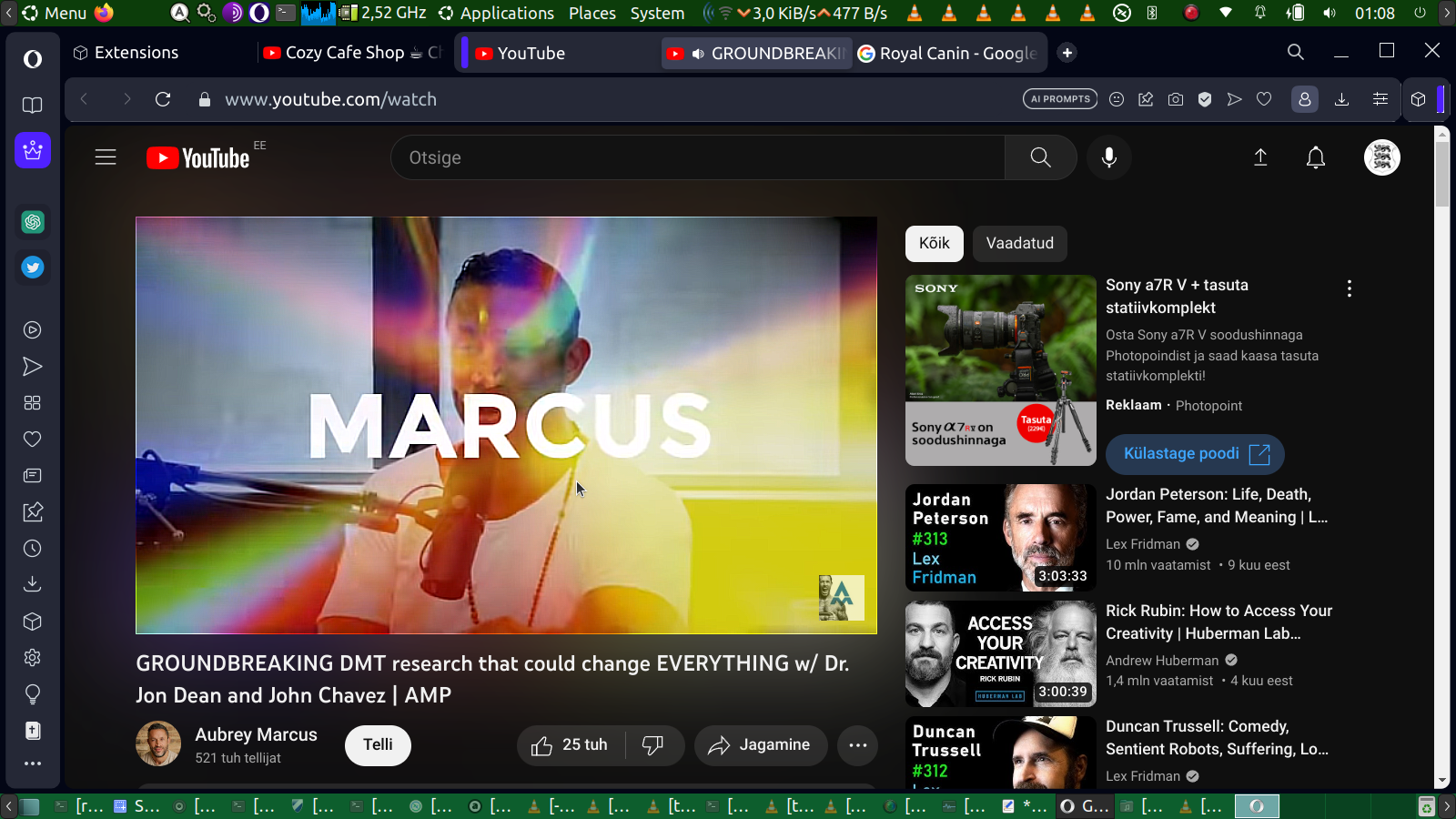Open Jordan Peterson Lex Fridman video thumbnail
Viewport: 1456px width, 819px height.
pos(1001,538)
